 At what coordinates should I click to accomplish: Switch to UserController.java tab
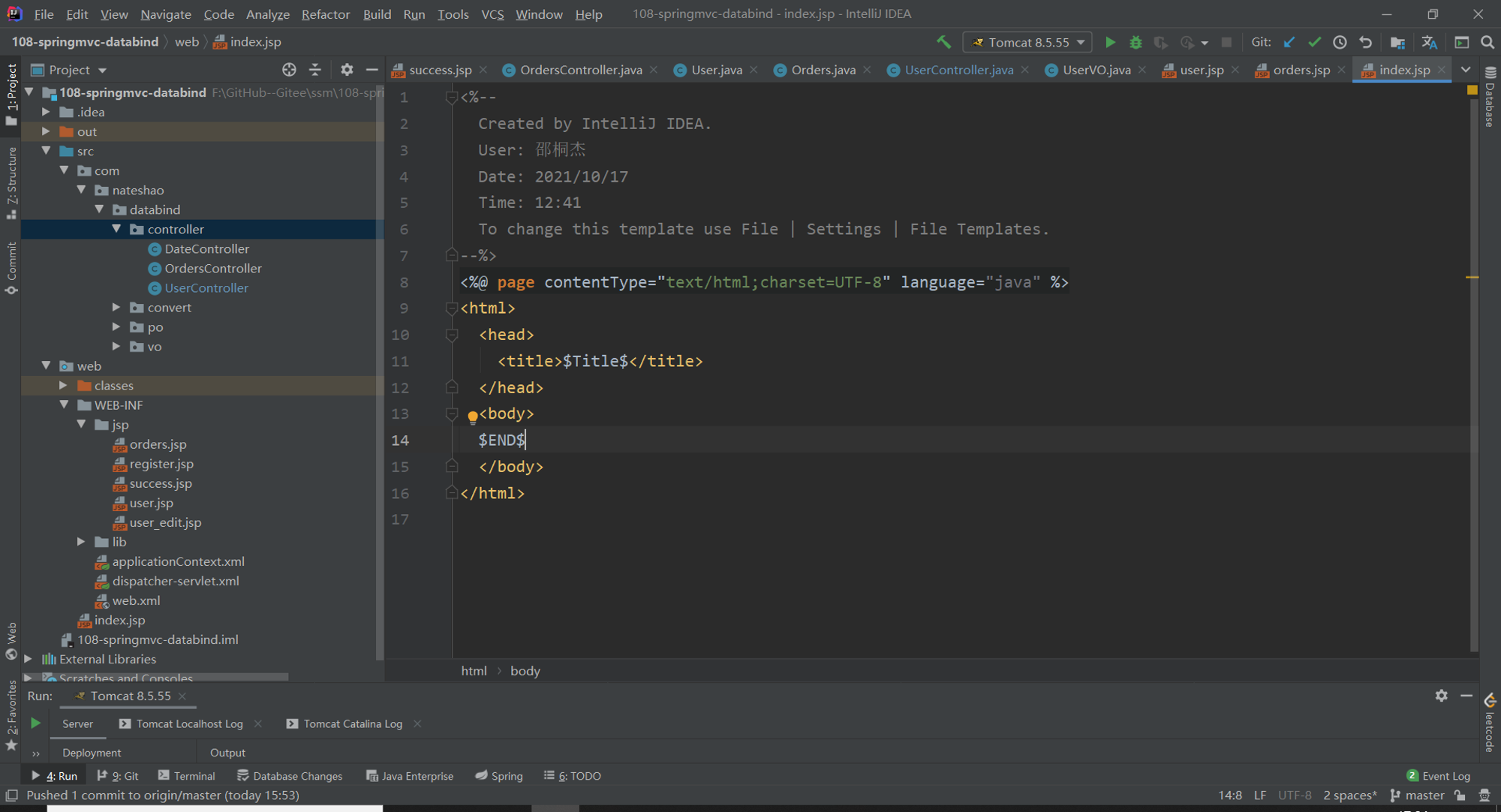point(958,70)
